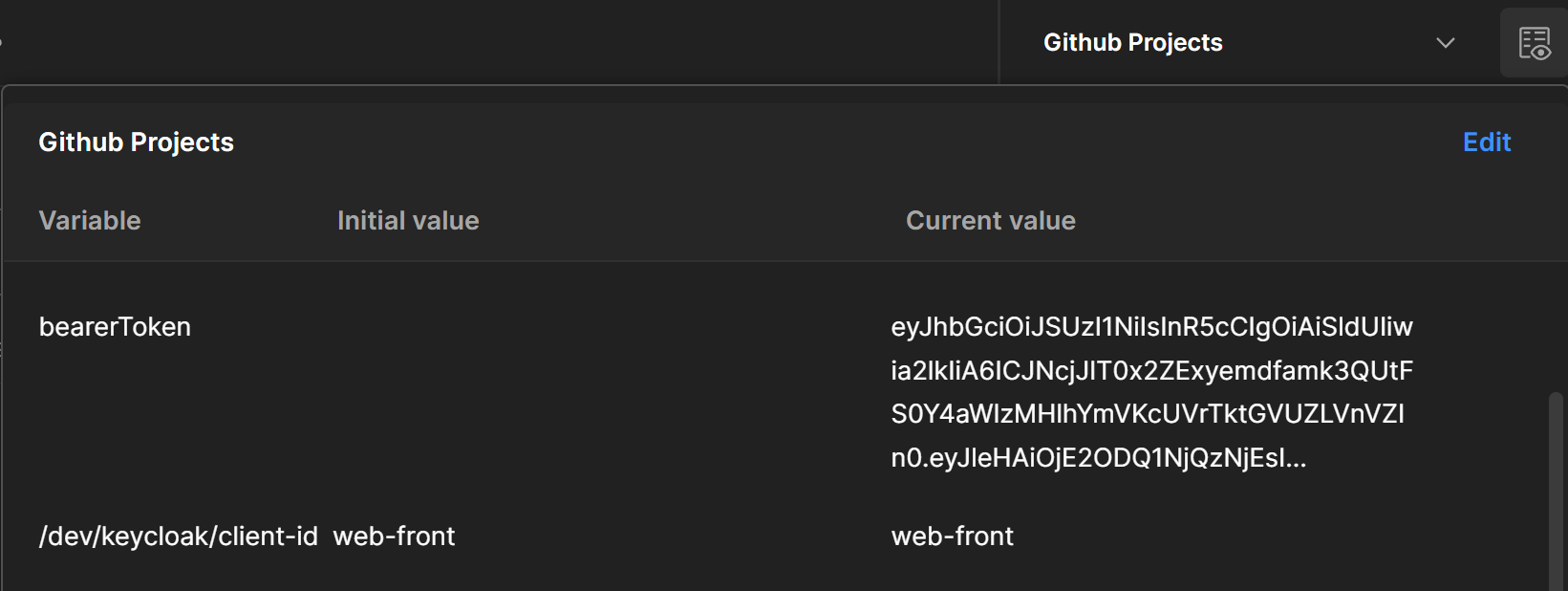This screenshot has height=591, width=1568.
Task: Click the Current value column header
Action: click(x=990, y=221)
